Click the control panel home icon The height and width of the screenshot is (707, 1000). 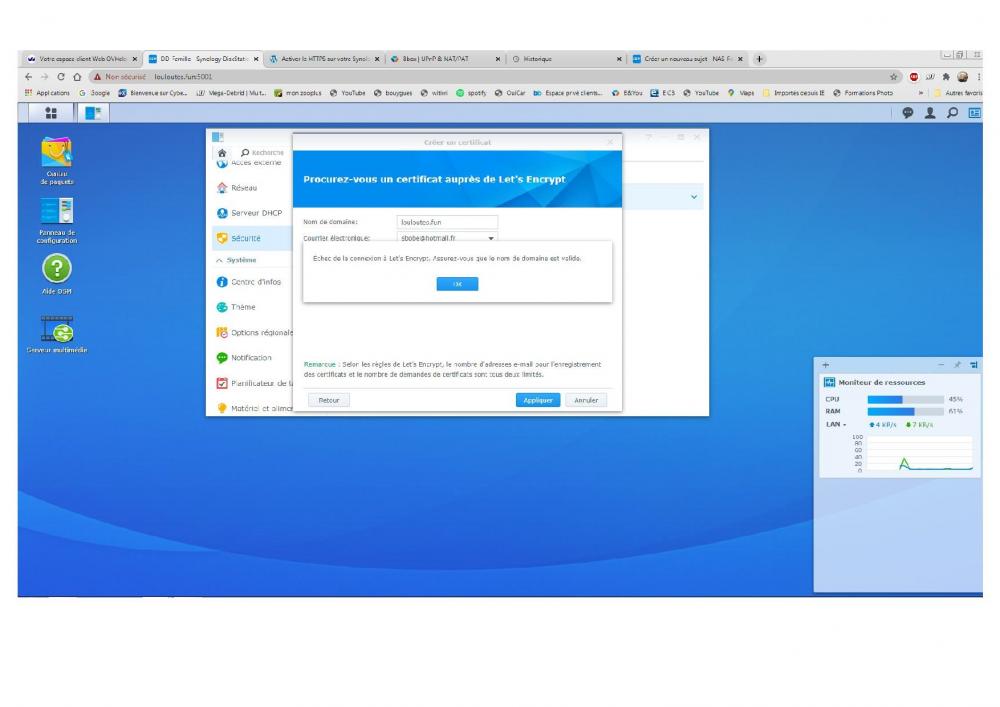pos(222,153)
